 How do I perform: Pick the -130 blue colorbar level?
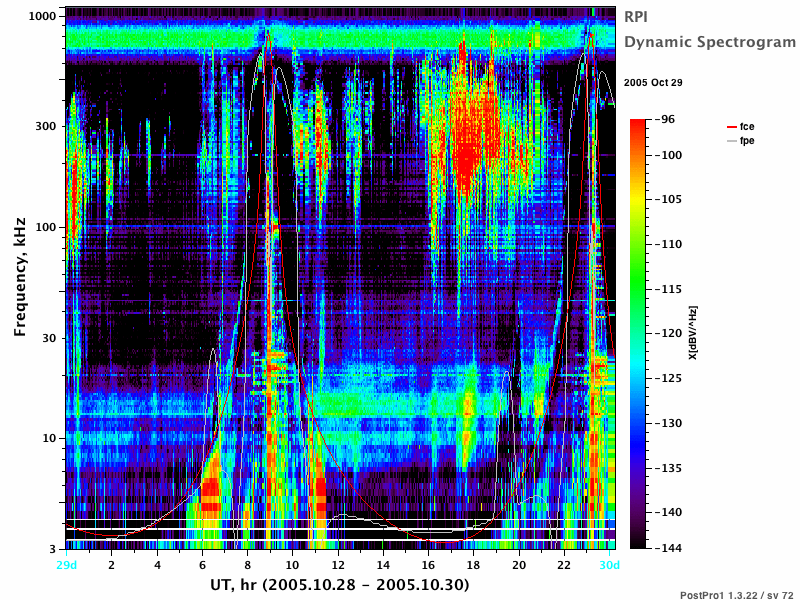[668, 423]
